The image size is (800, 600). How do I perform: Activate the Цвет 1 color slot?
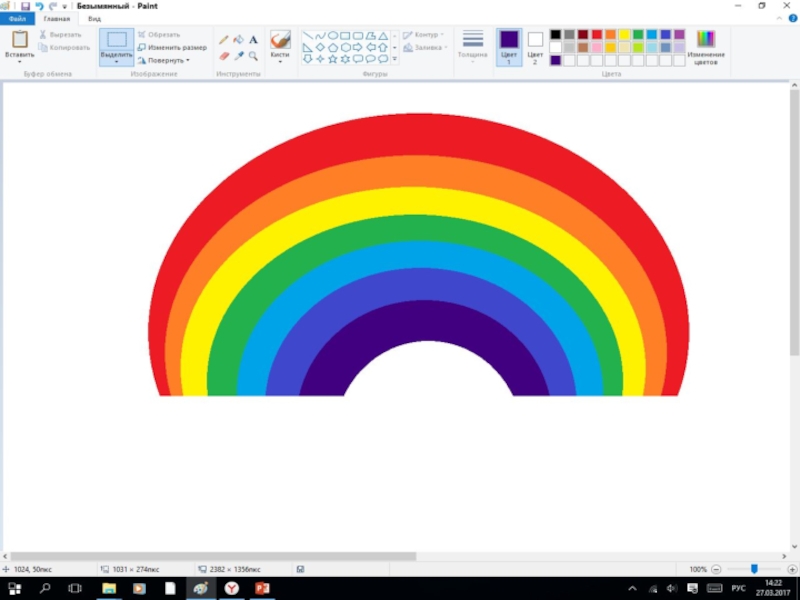pos(509,47)
